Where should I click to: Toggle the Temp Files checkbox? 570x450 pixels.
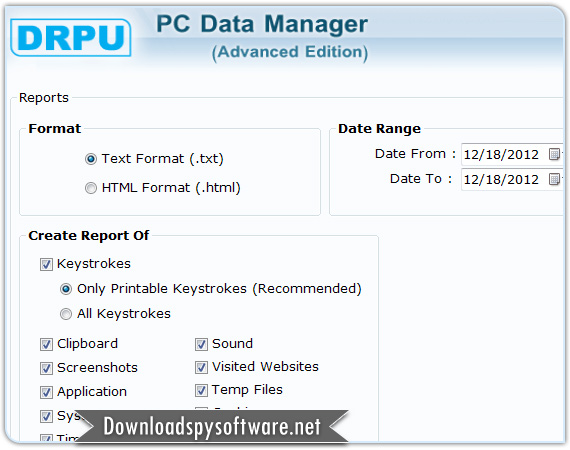(201, 390)
